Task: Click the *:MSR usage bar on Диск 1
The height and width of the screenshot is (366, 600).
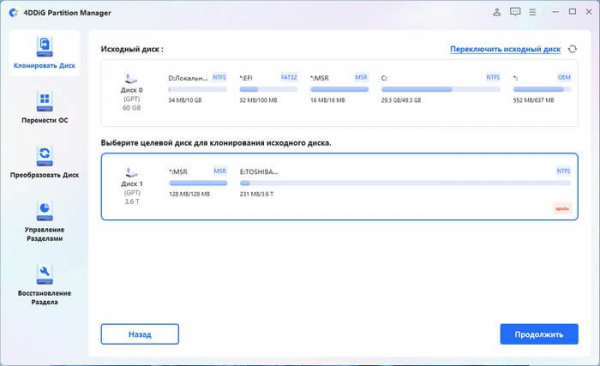Action: pyautogui.click(x=198, y=183)
